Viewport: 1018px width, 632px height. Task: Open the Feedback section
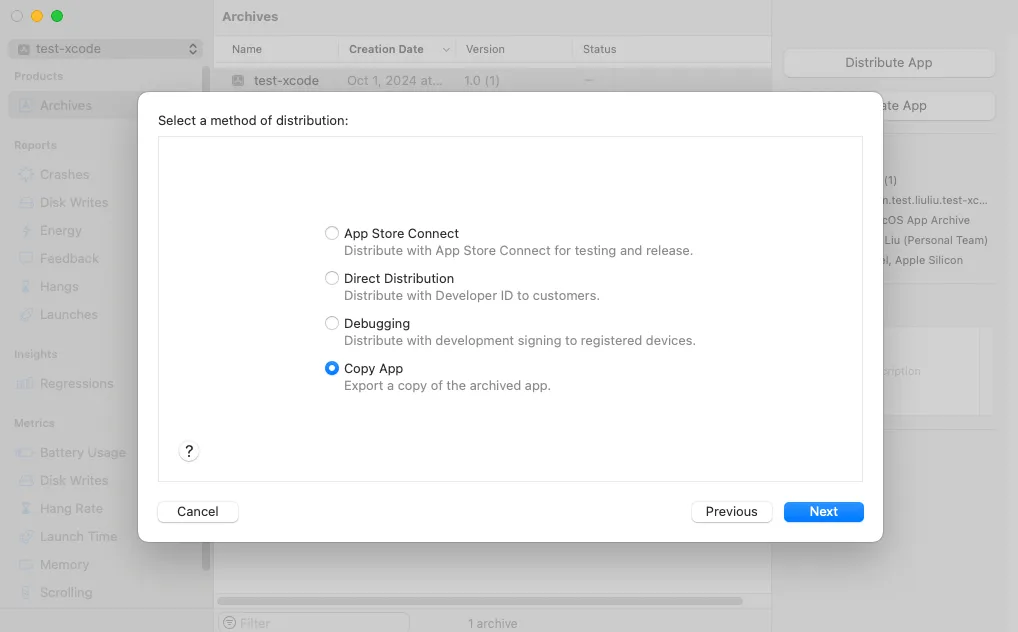70,258
